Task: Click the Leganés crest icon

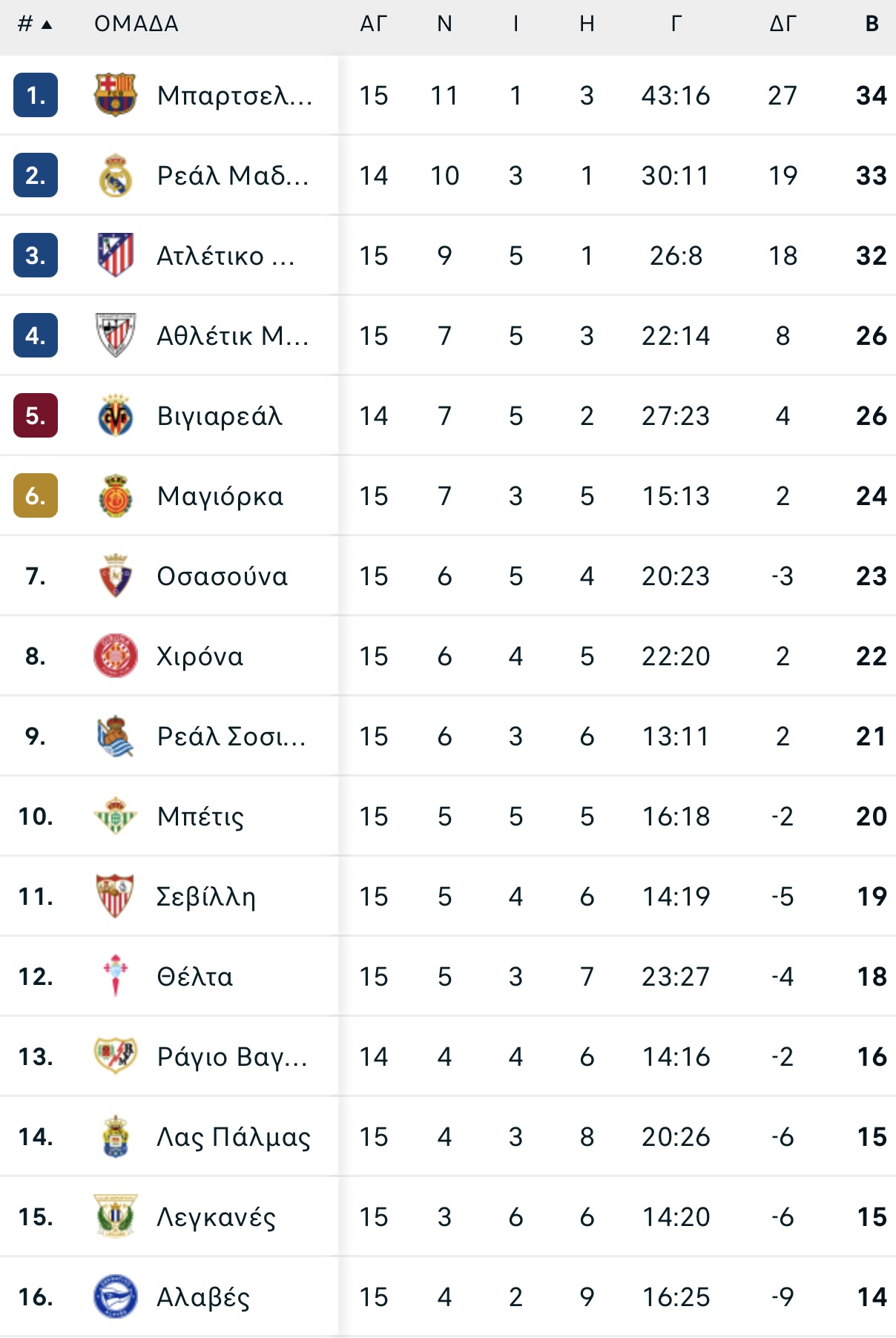Action: click(x=115, y=1216)
